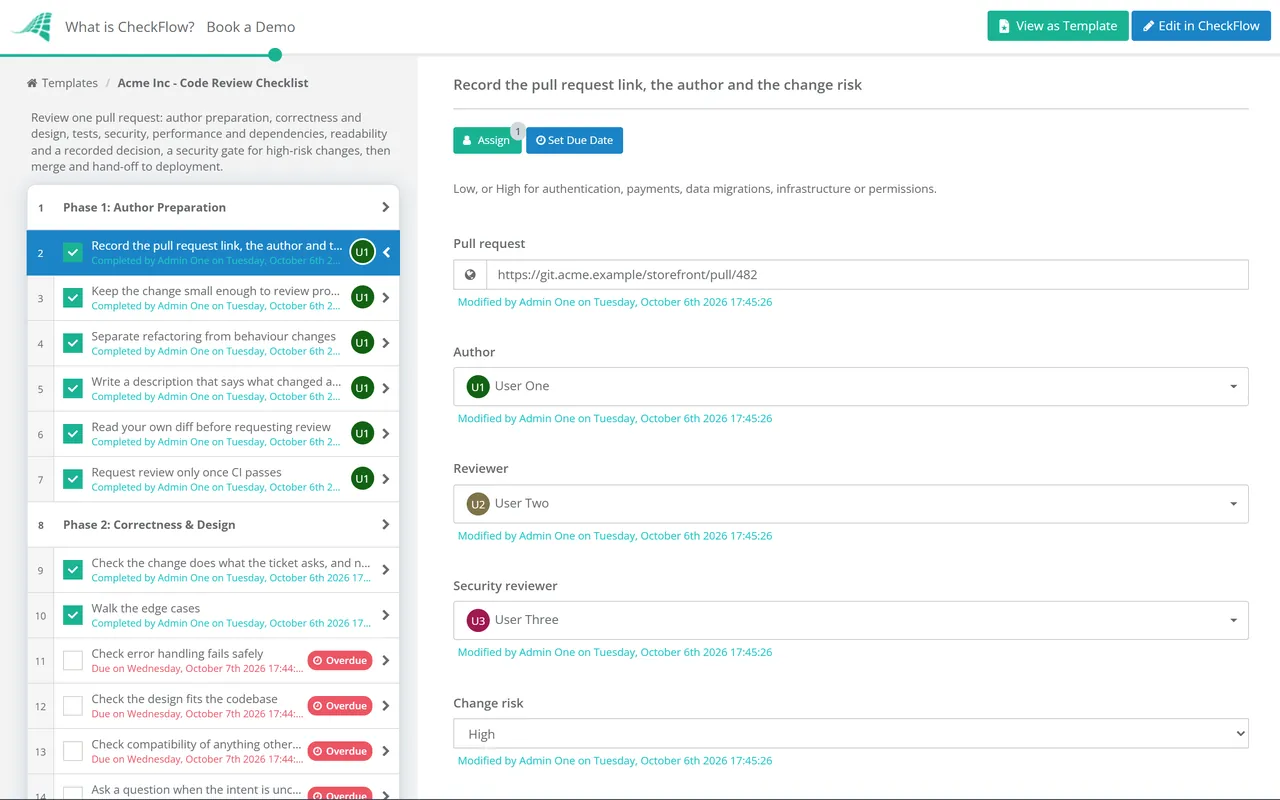Open chevron on Walk the edge cases row

(386, 615)
